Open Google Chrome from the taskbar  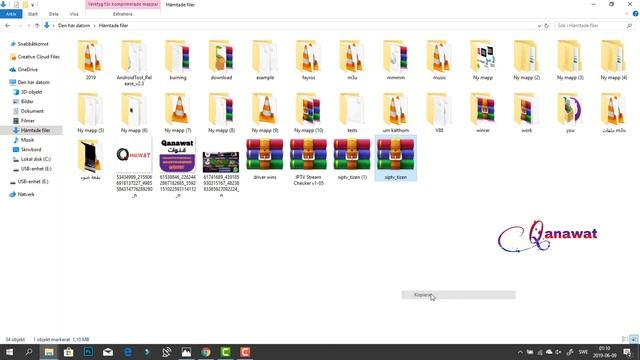[206, 352]
